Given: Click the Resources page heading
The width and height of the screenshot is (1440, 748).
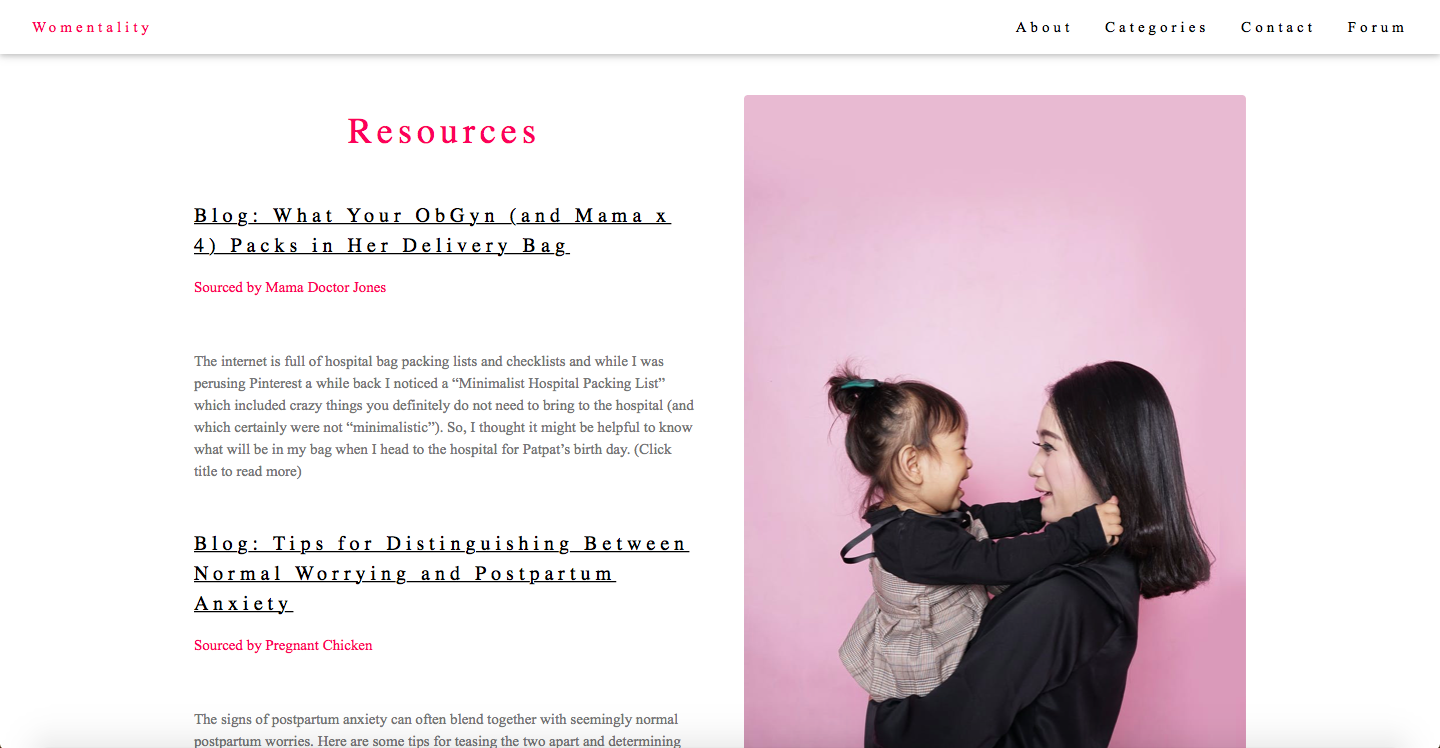Looking at the screenshot, I should tap(443, 131).
